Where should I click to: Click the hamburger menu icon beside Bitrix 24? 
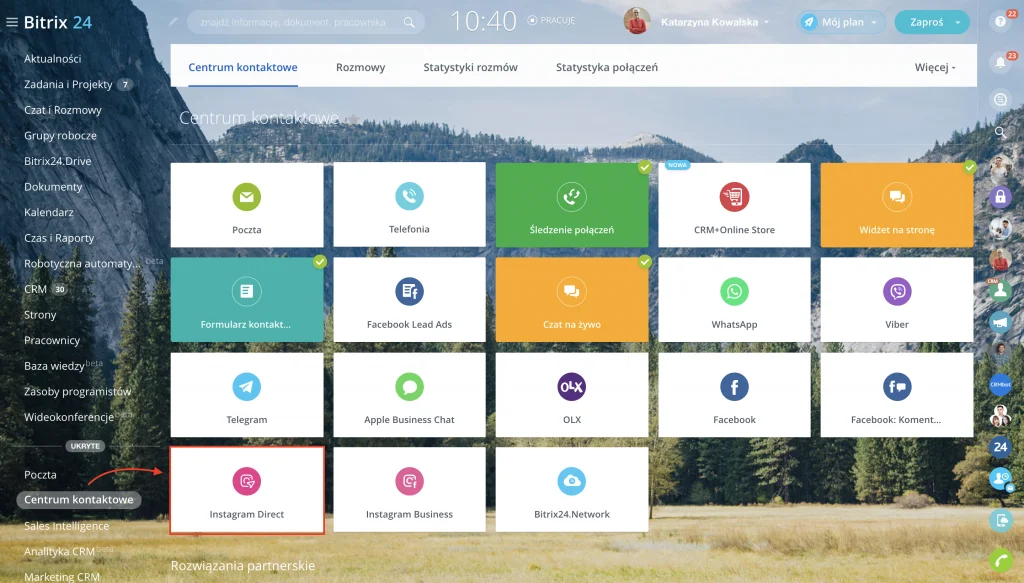[x=12, y=22]
